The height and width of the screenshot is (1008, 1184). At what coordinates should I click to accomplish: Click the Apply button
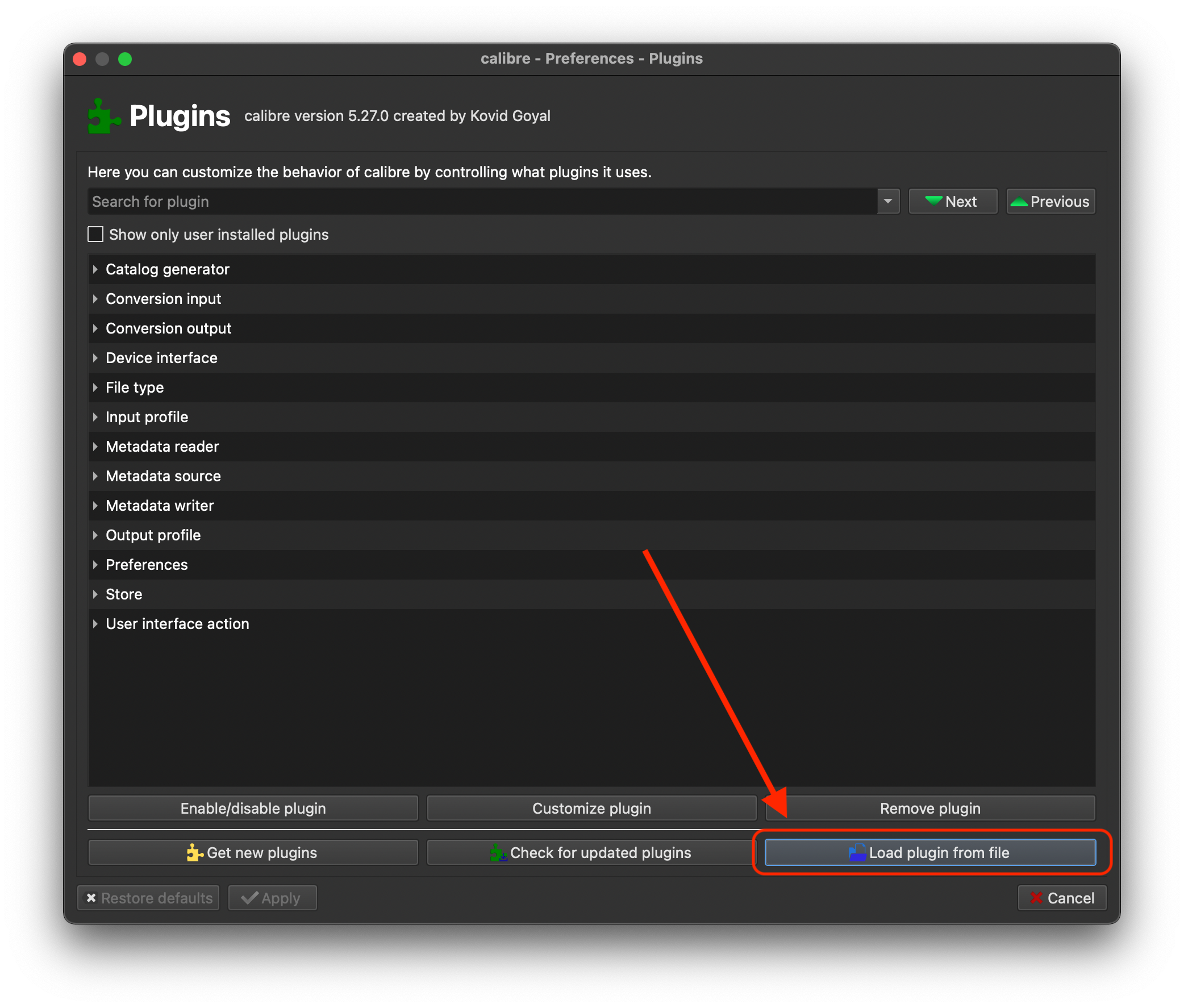(x=273, y=898)
